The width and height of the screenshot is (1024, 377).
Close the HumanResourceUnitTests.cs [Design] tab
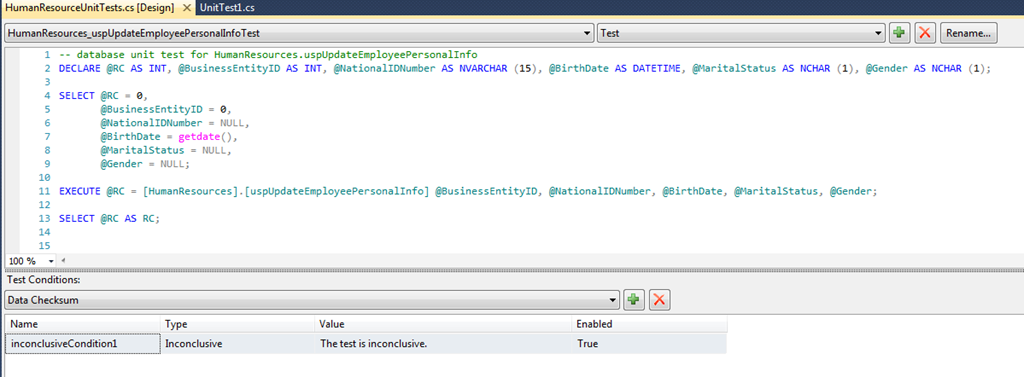point(187,8)
